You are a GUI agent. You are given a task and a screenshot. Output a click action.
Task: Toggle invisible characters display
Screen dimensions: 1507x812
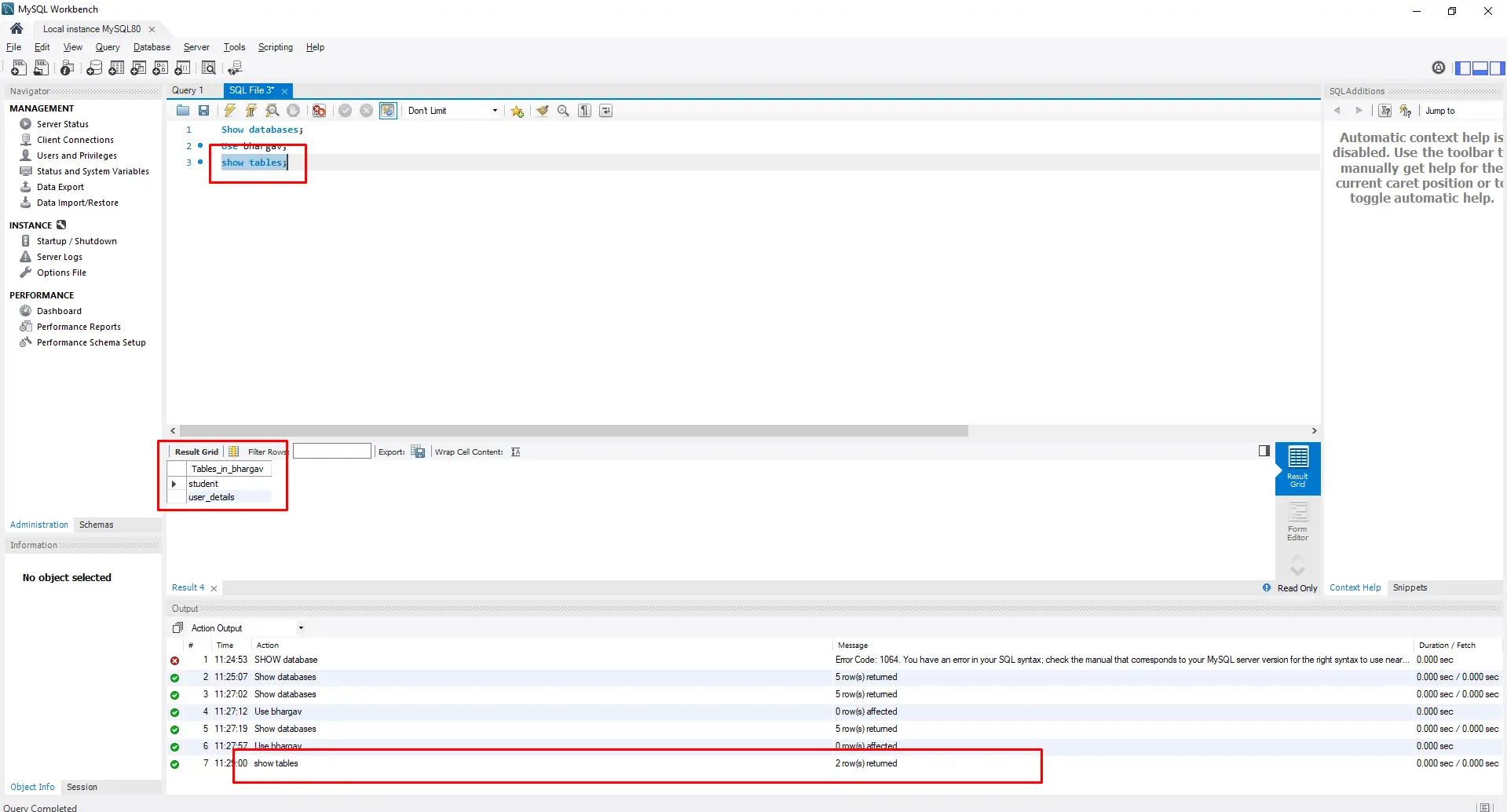tap(585, 111)
